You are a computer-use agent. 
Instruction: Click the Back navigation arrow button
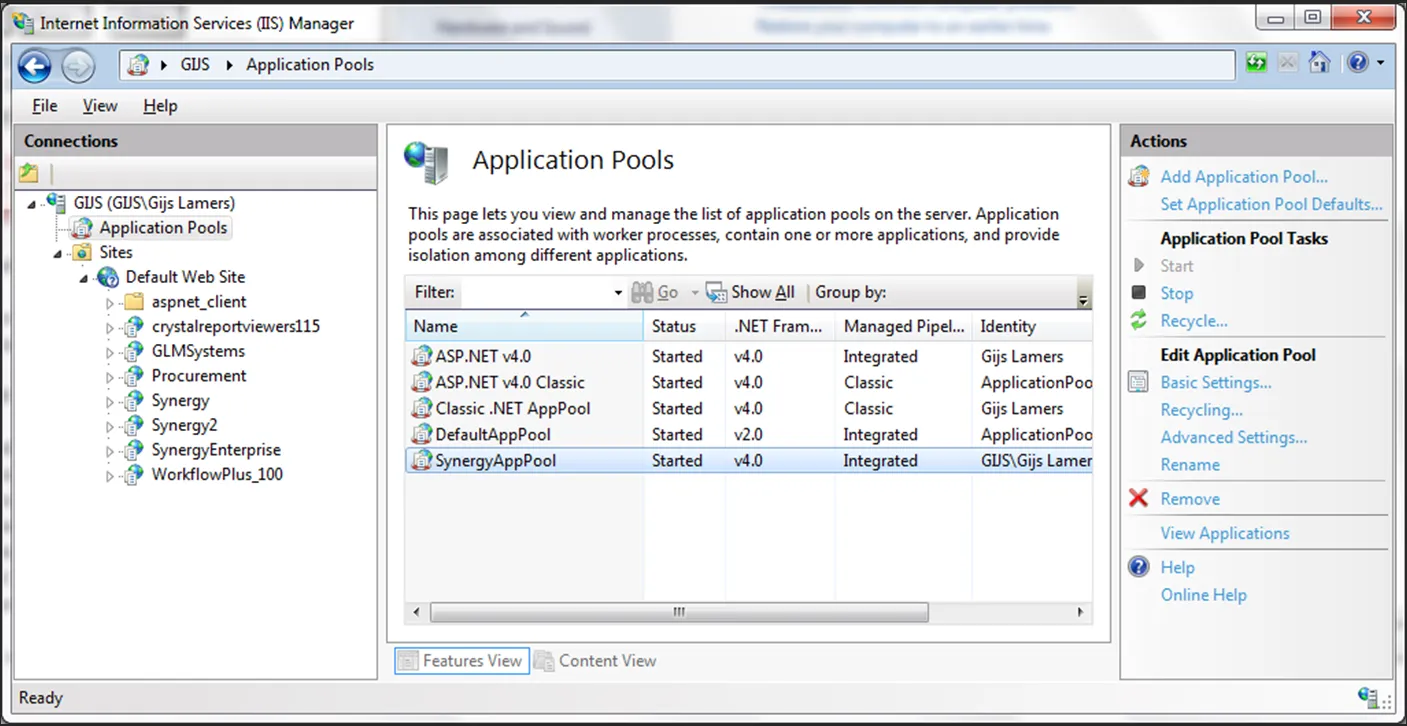pyautogui.click(x=34, y=66)
